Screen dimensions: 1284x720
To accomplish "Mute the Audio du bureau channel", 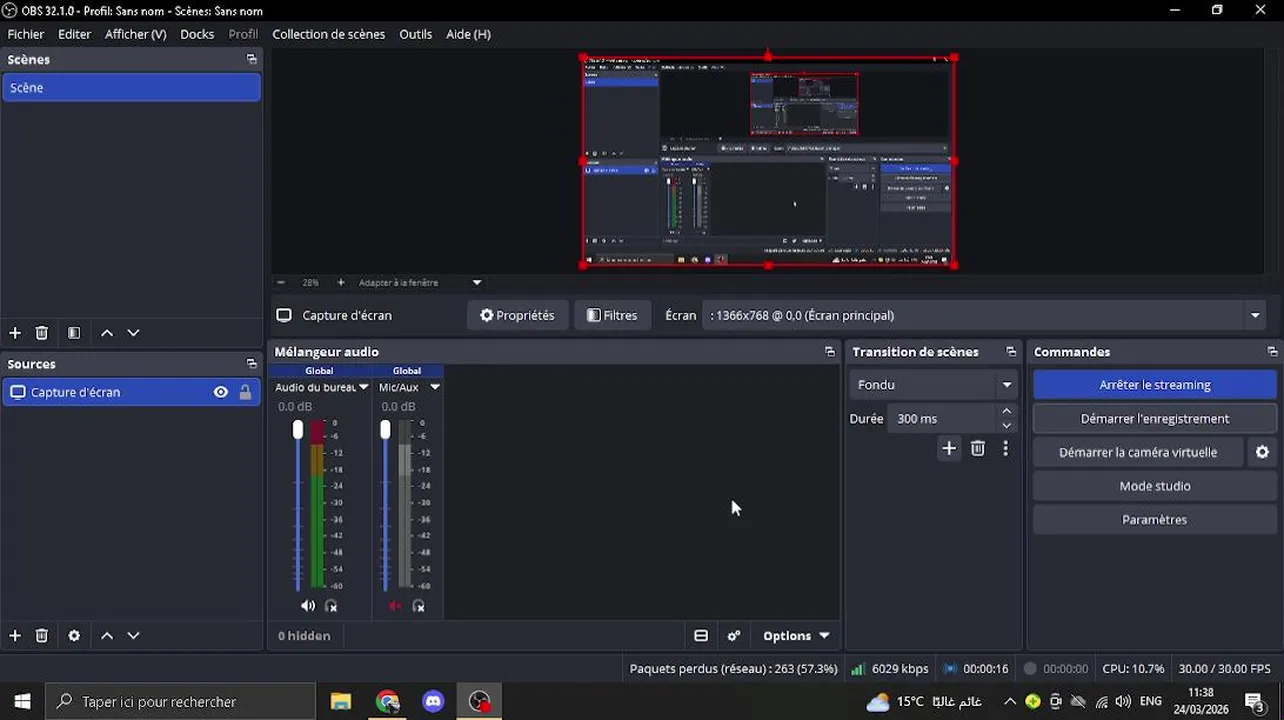I will (x=307, y=606).
